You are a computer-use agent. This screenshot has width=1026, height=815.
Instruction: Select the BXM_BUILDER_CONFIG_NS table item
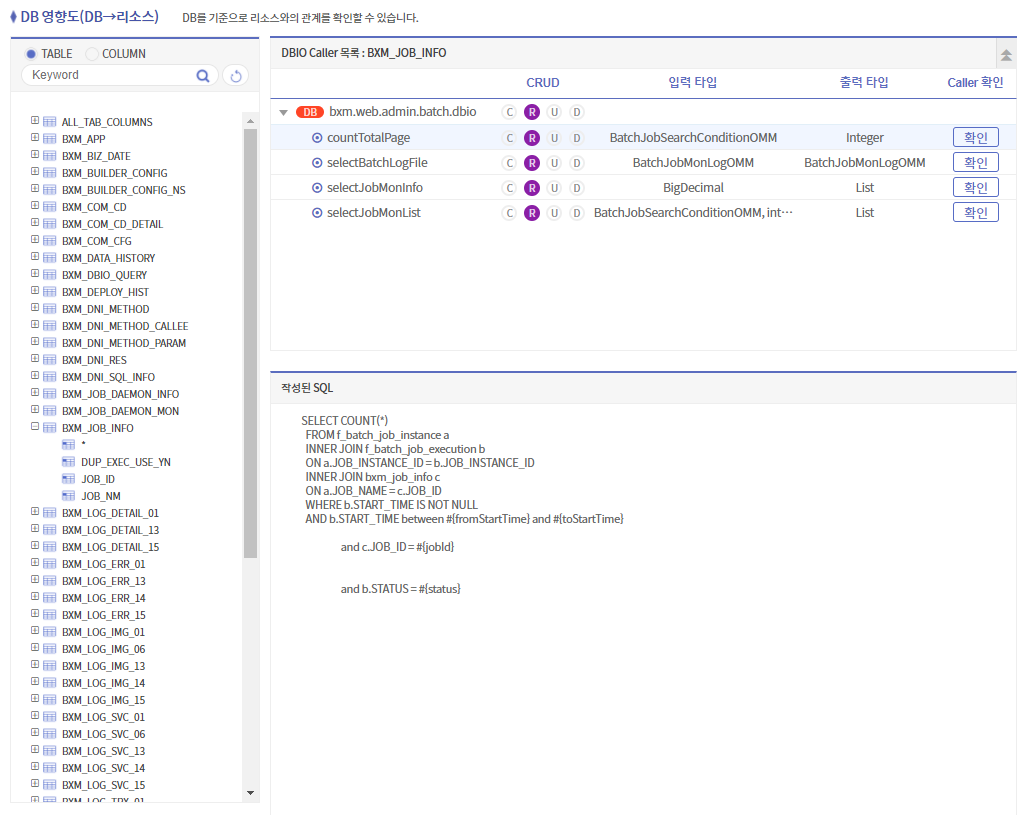click(124, 190)
